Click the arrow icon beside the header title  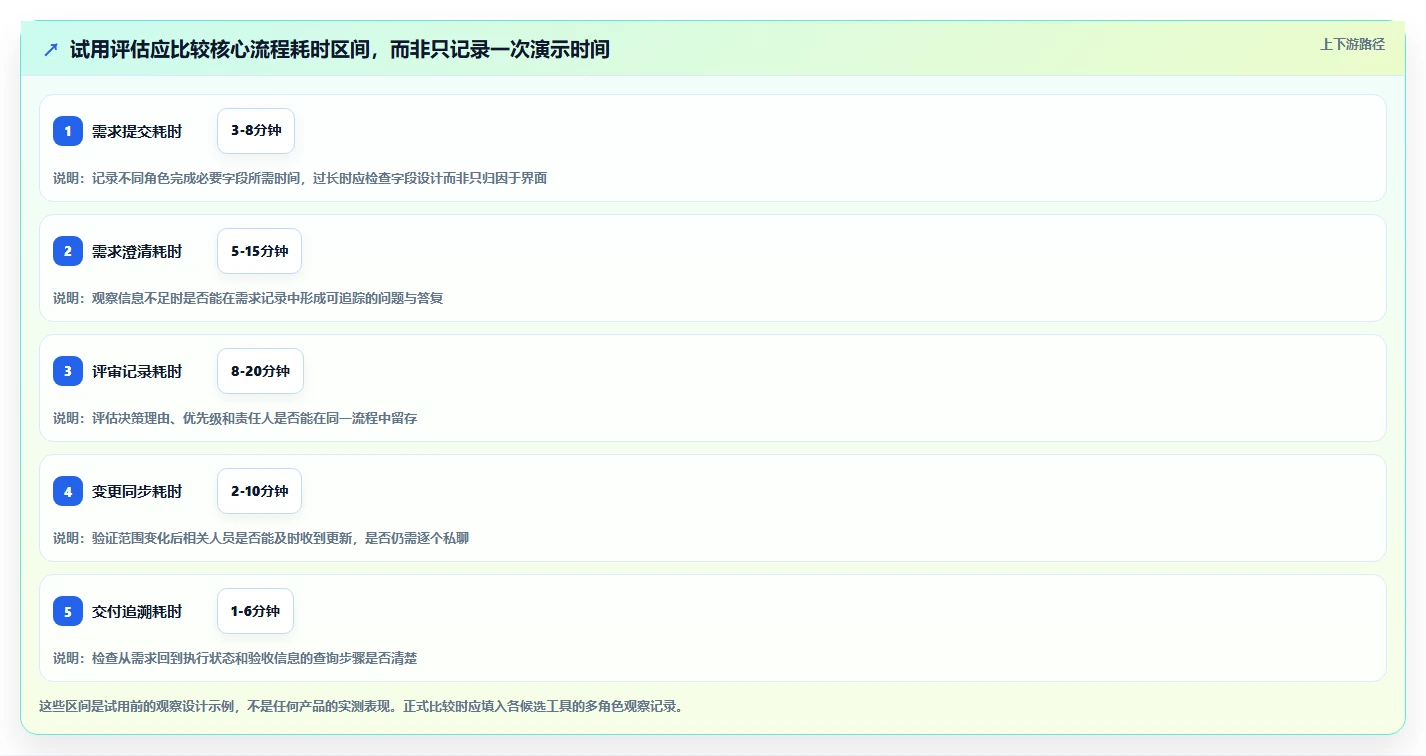pyautogui.click(x=51, y=50)
